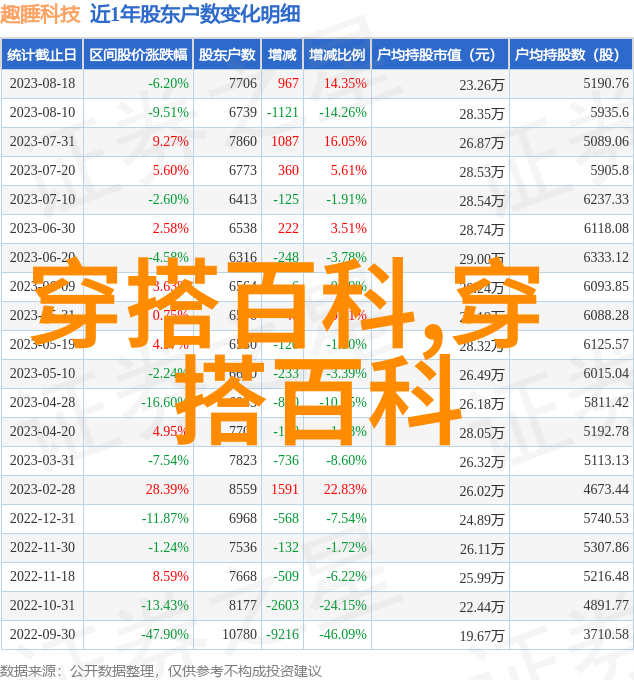Screen dimensions: 634x680
Task: Click the 增减比例 column header
Action: pos(336,55)
